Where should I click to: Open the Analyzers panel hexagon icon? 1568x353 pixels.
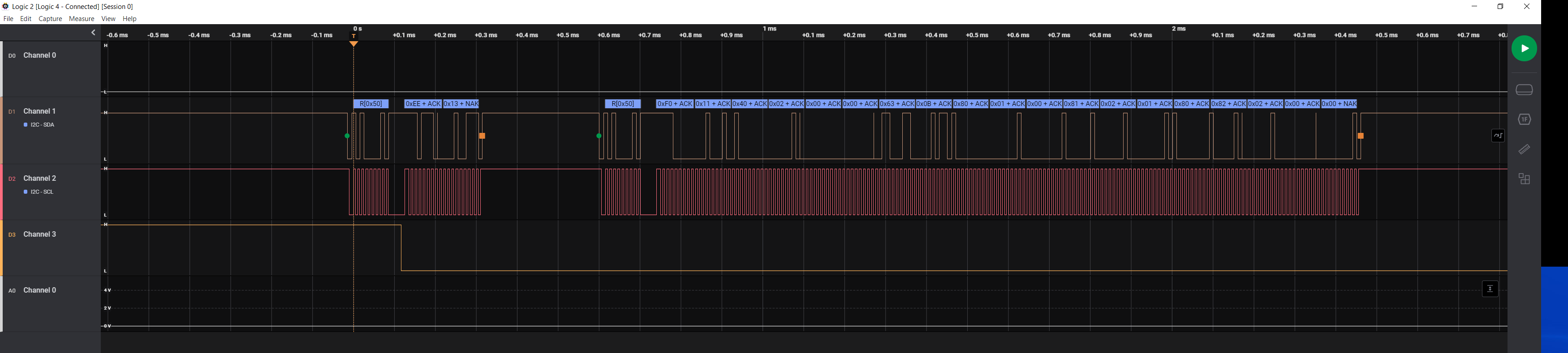coord(1524,120)
